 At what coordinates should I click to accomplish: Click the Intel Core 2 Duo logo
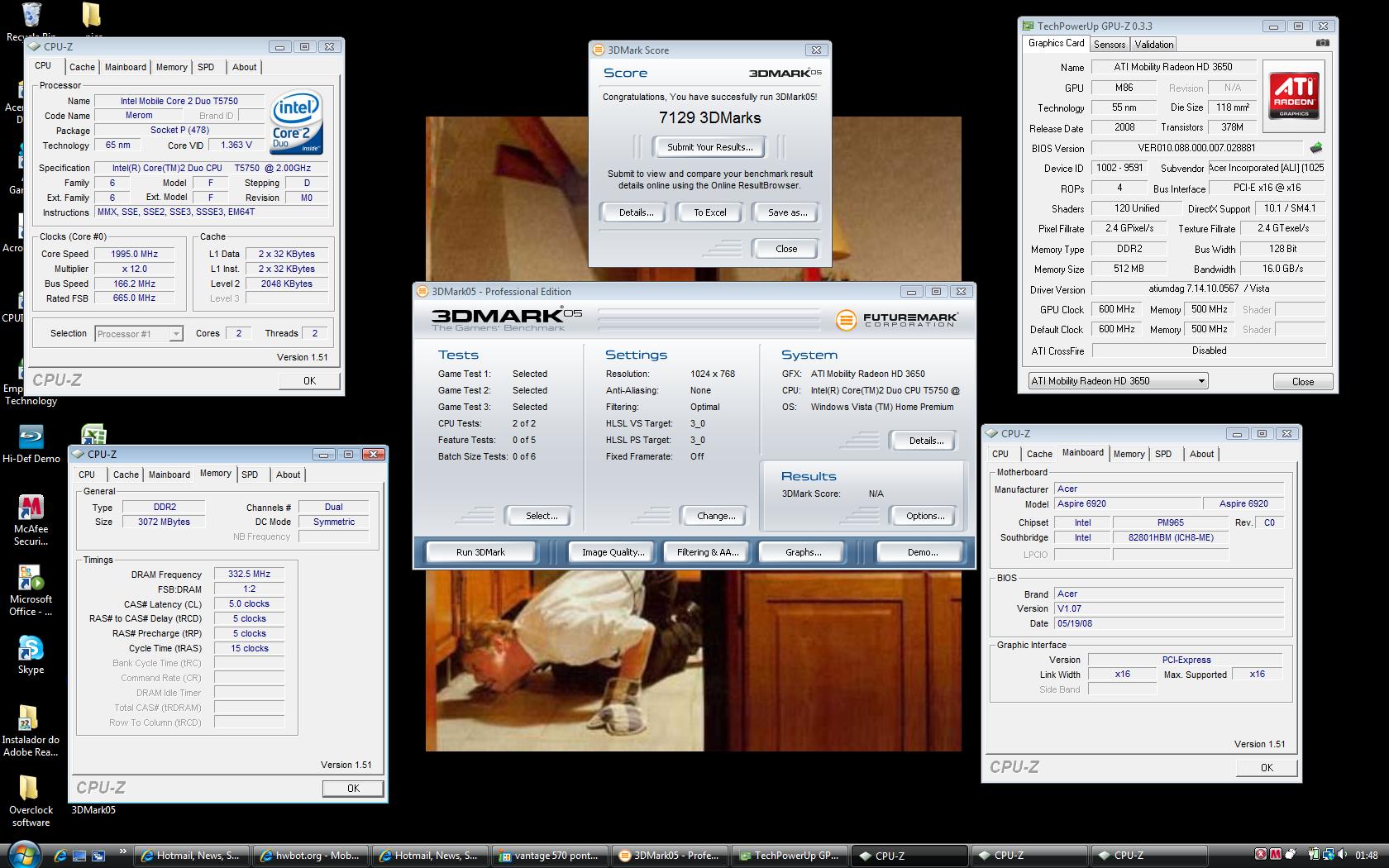click(296, 122)
